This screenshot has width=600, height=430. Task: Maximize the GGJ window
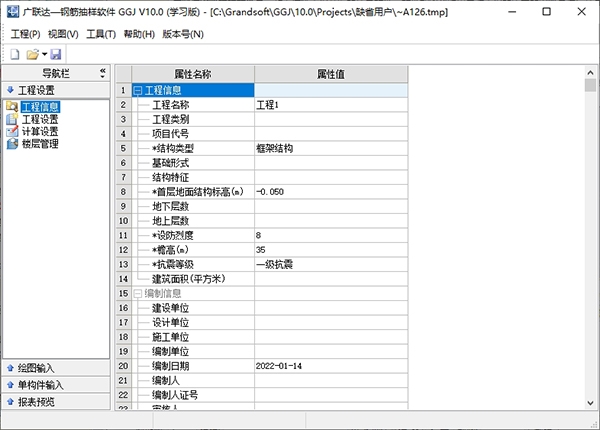pos(546,12)
